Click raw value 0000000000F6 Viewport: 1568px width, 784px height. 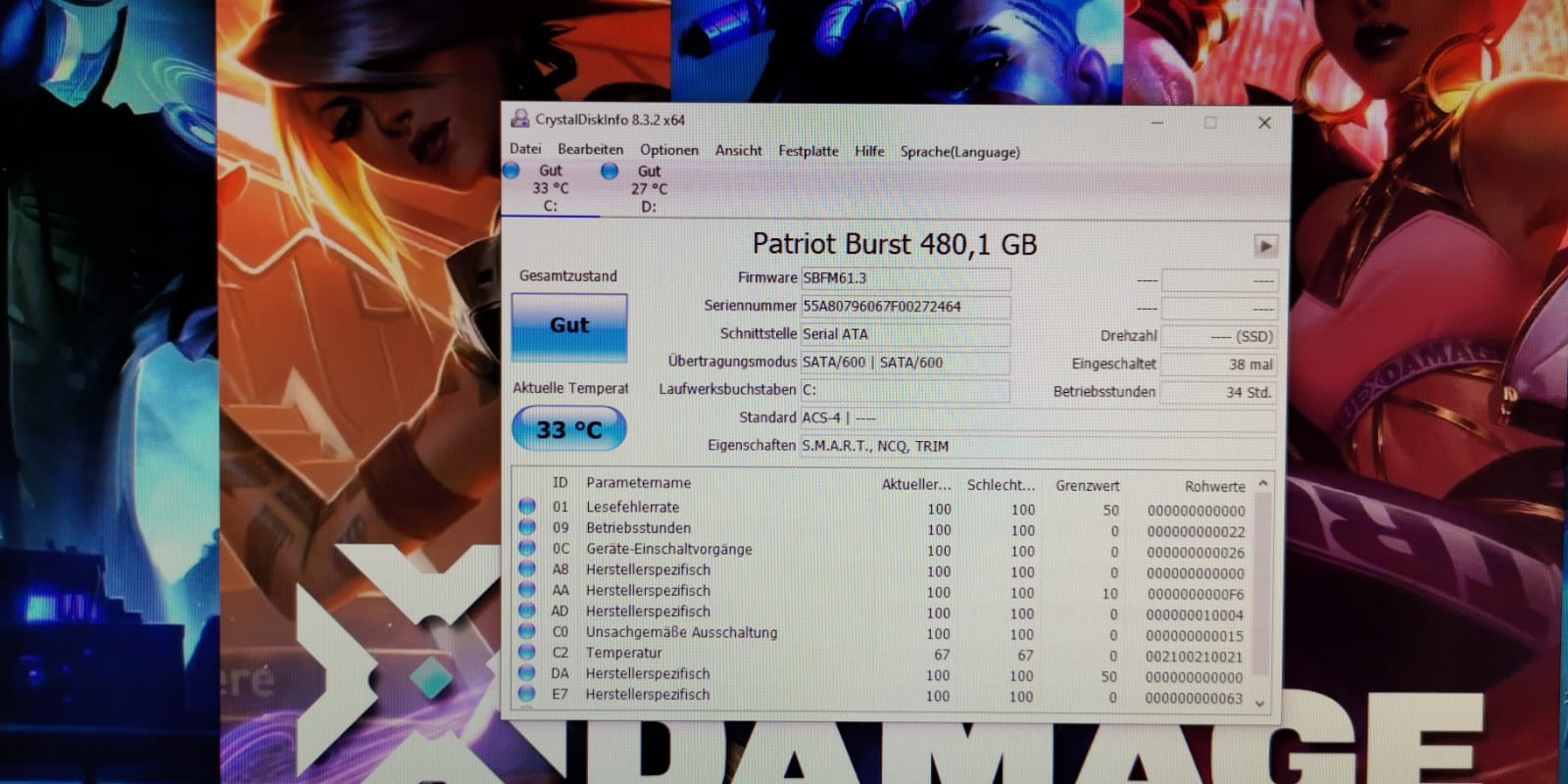click(x=1196, y=594)
